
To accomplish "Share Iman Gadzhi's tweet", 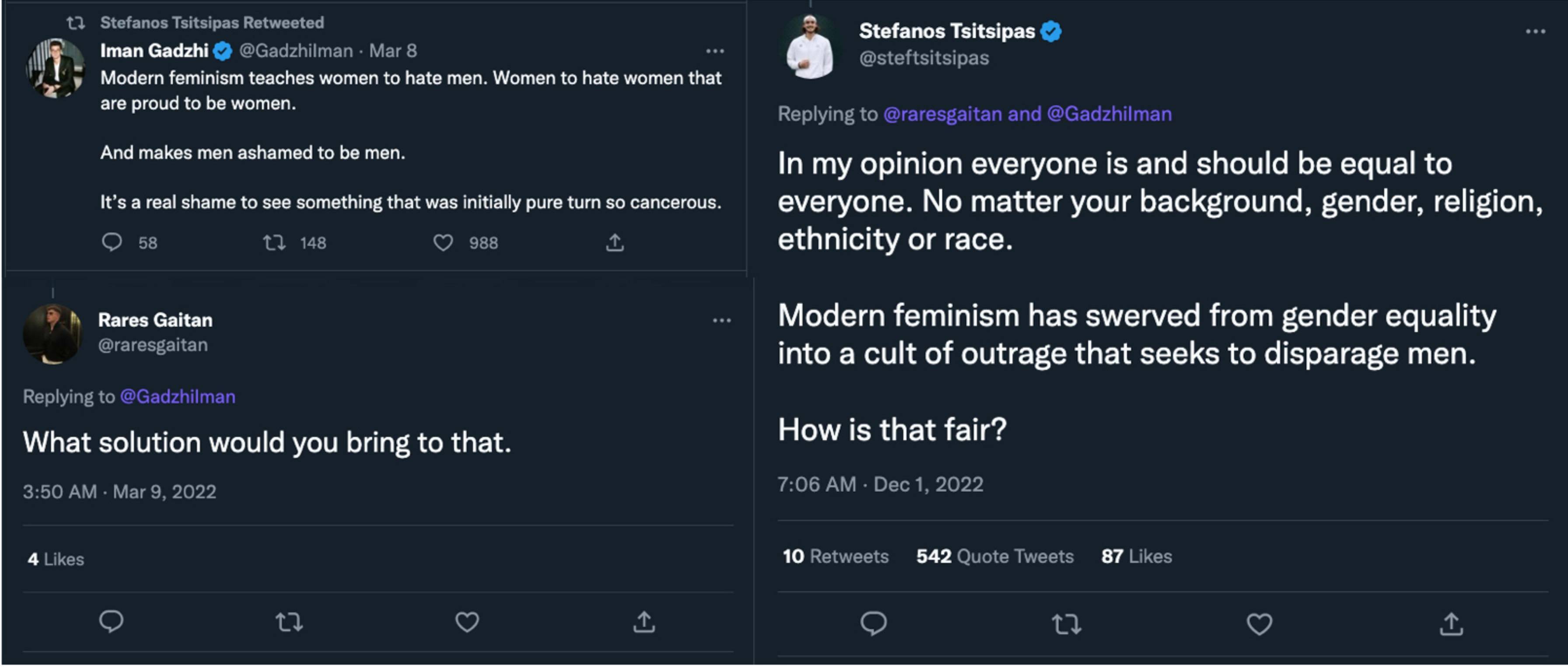I will [x=615, y=243].
